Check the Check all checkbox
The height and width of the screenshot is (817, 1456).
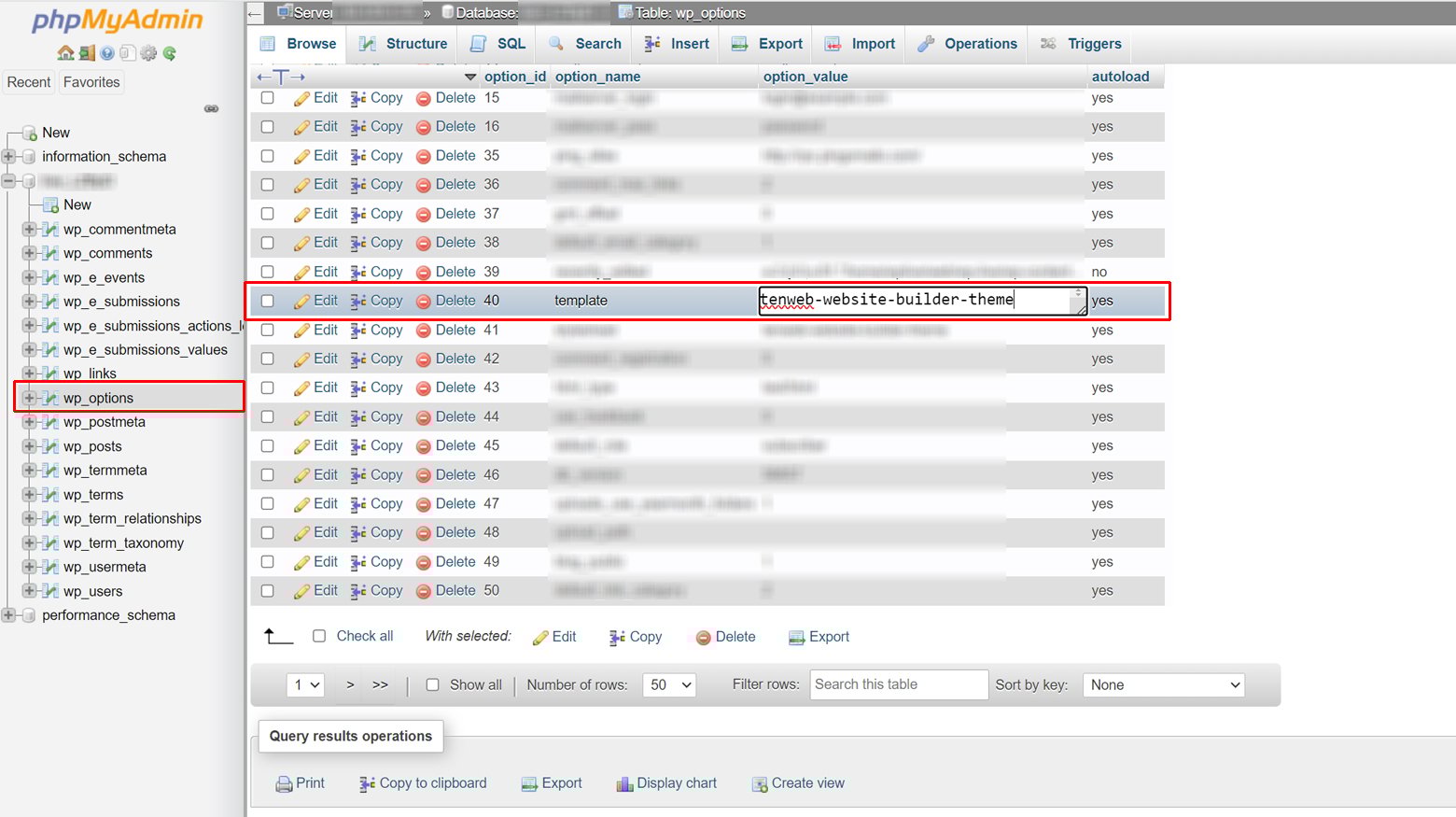click(318, 636)
